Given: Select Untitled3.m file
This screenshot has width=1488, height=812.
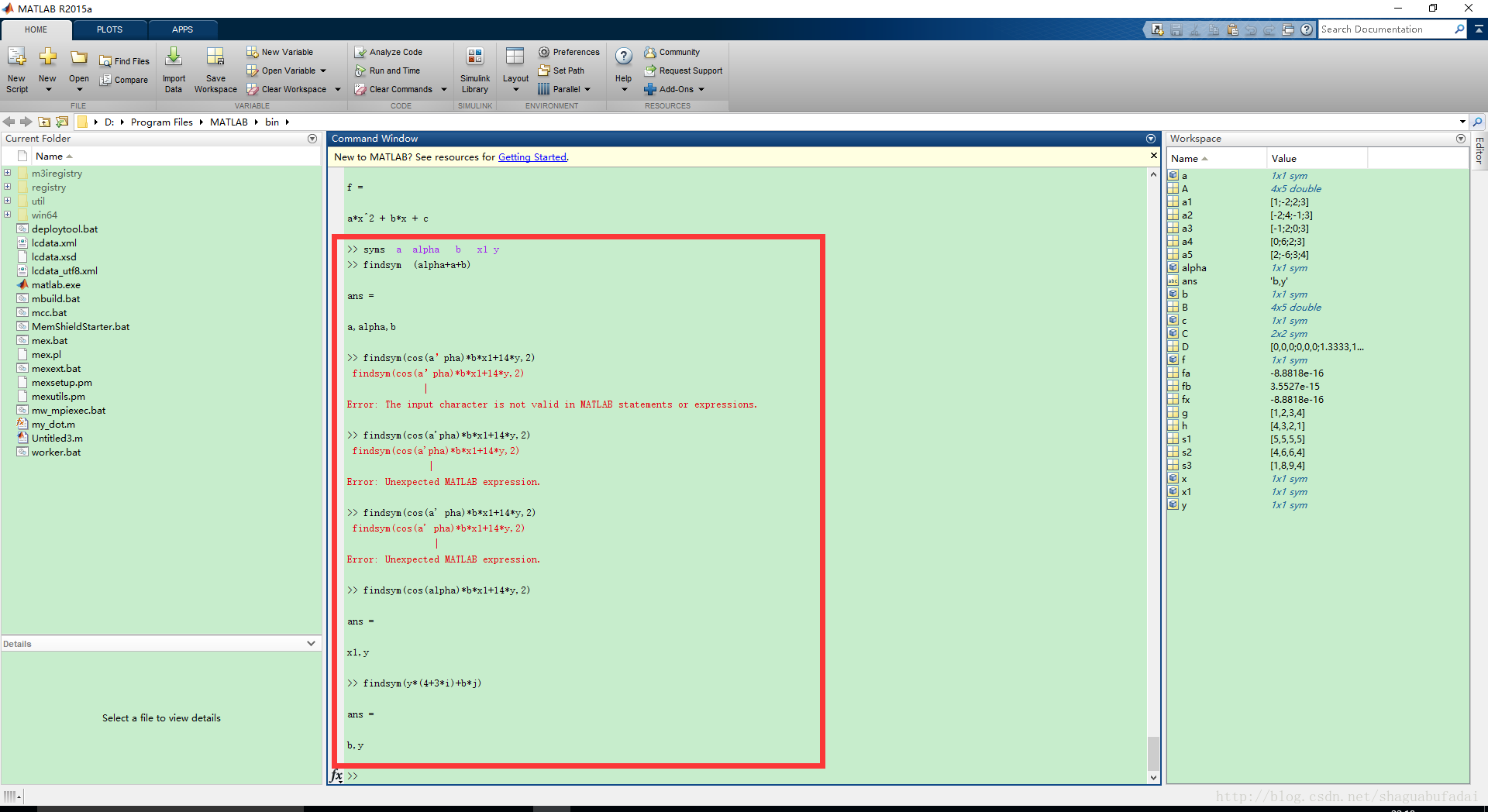Looking at the screenshot, I should [x=57, y=438].
